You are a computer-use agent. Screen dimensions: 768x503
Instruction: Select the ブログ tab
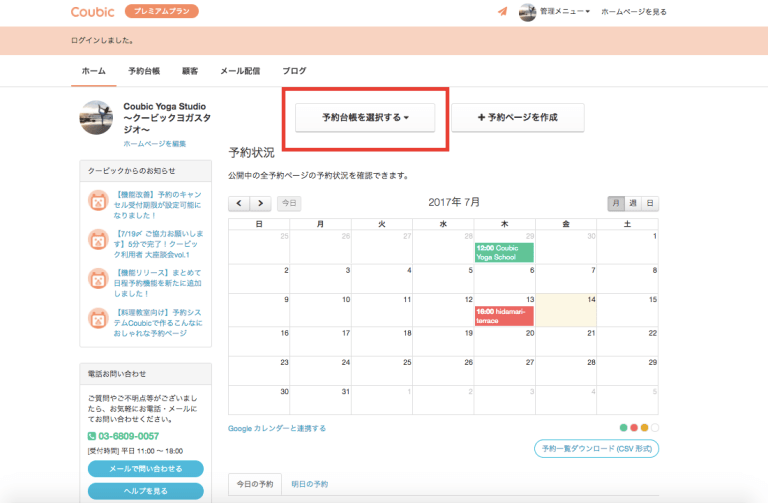(294, 71)
